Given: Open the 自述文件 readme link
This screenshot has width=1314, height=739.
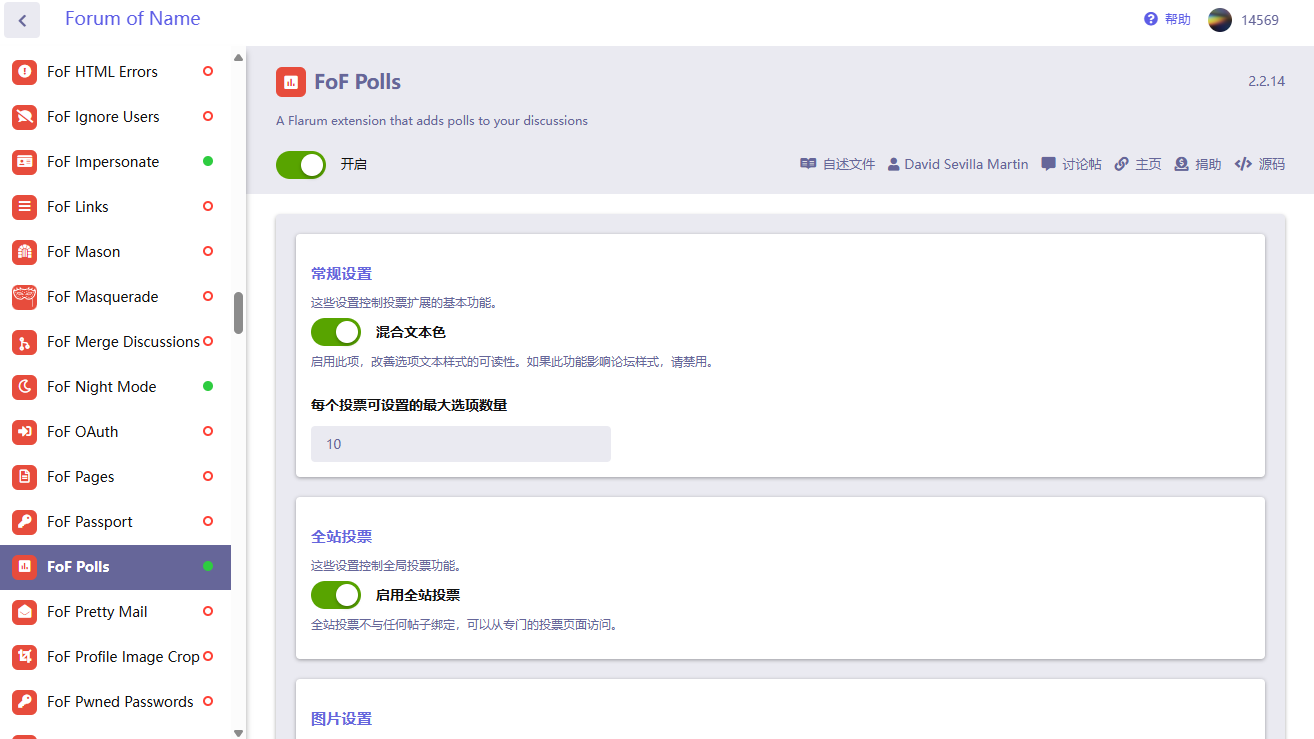Looking at the screenshot, I should tap(838, 164).
